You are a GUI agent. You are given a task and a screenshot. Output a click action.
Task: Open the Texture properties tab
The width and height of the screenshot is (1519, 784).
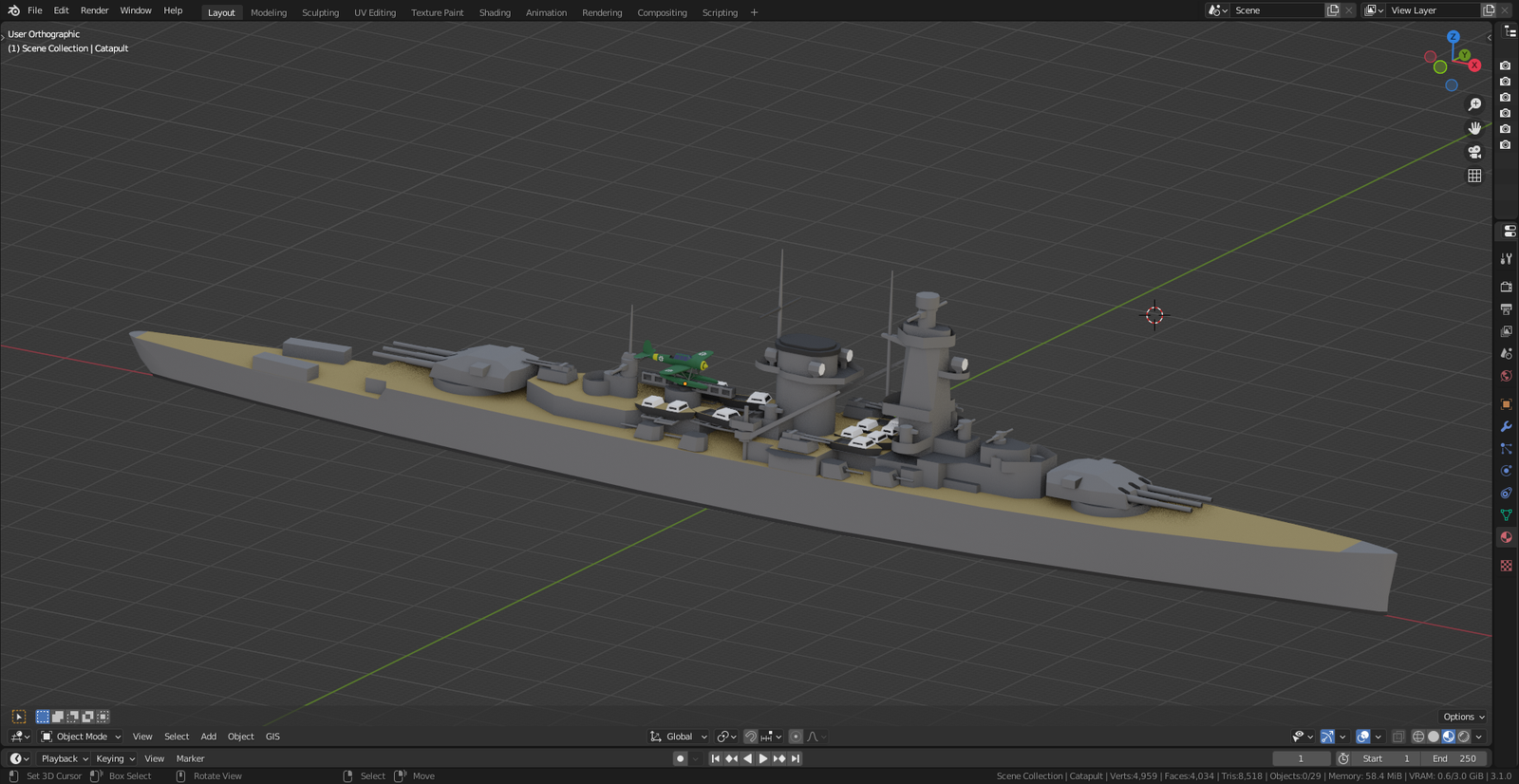click(1506, 566)
